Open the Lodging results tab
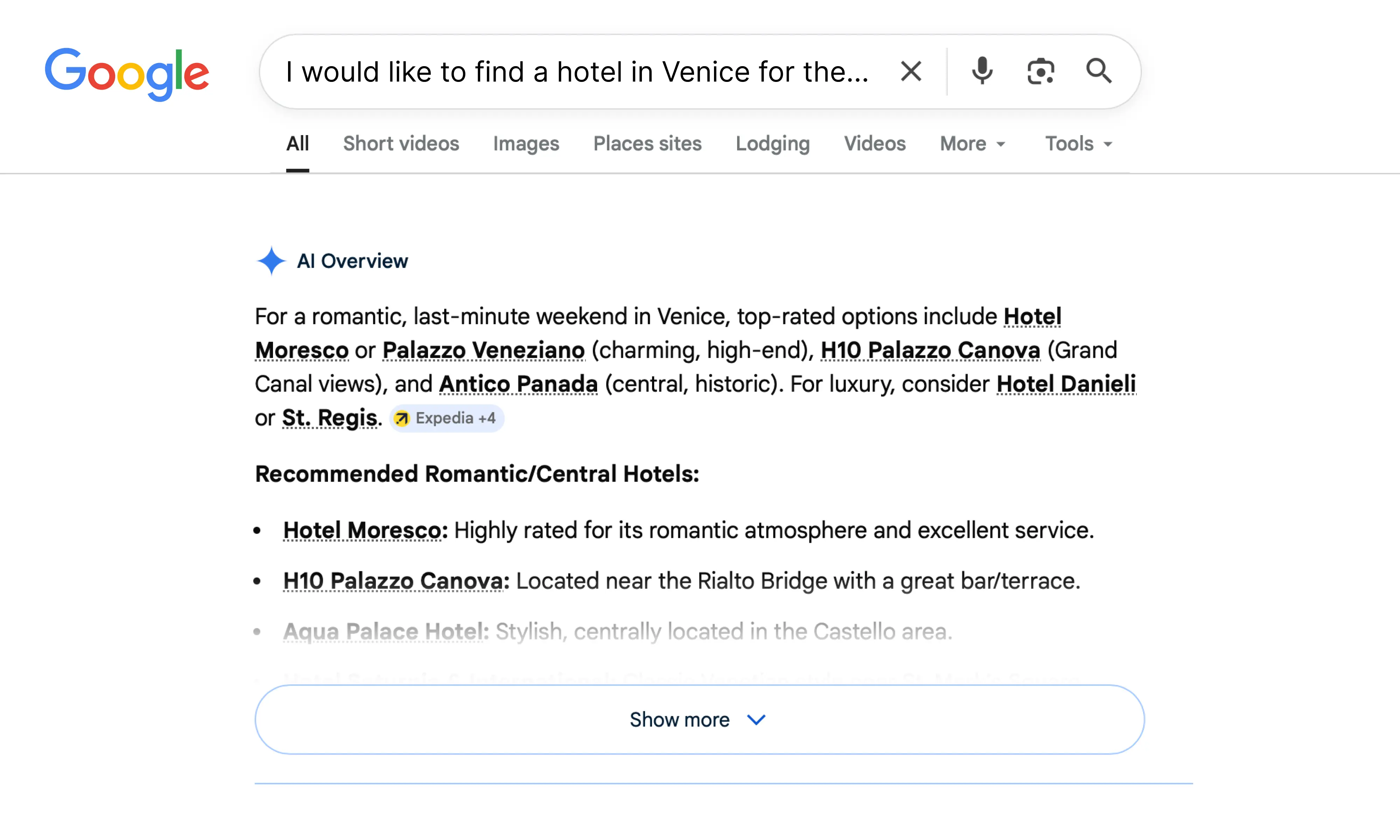Viewport: 1400px width, 840px height. [773, 144]
